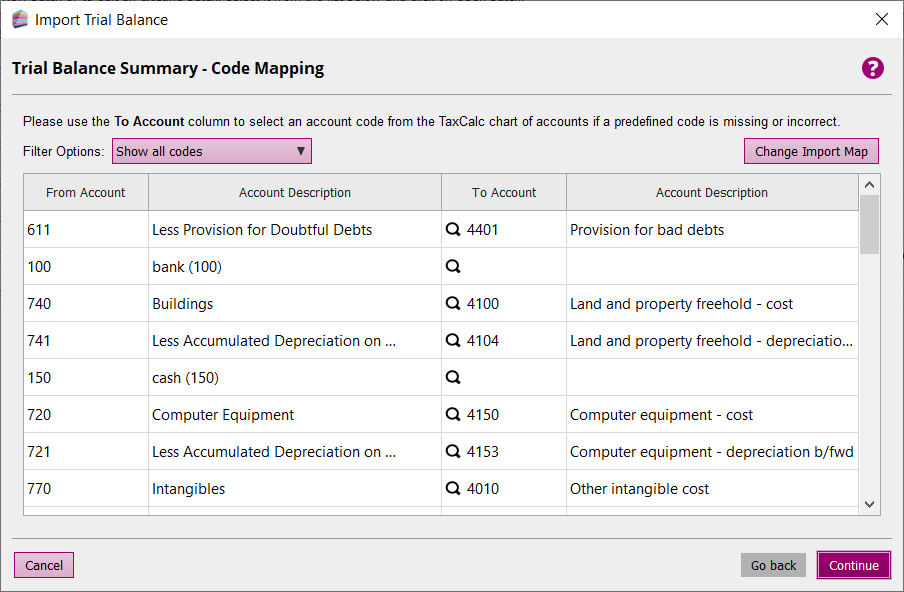Click the To Account column header
Viewport: 904px width, 592px height.
click(x=504, y=193)
